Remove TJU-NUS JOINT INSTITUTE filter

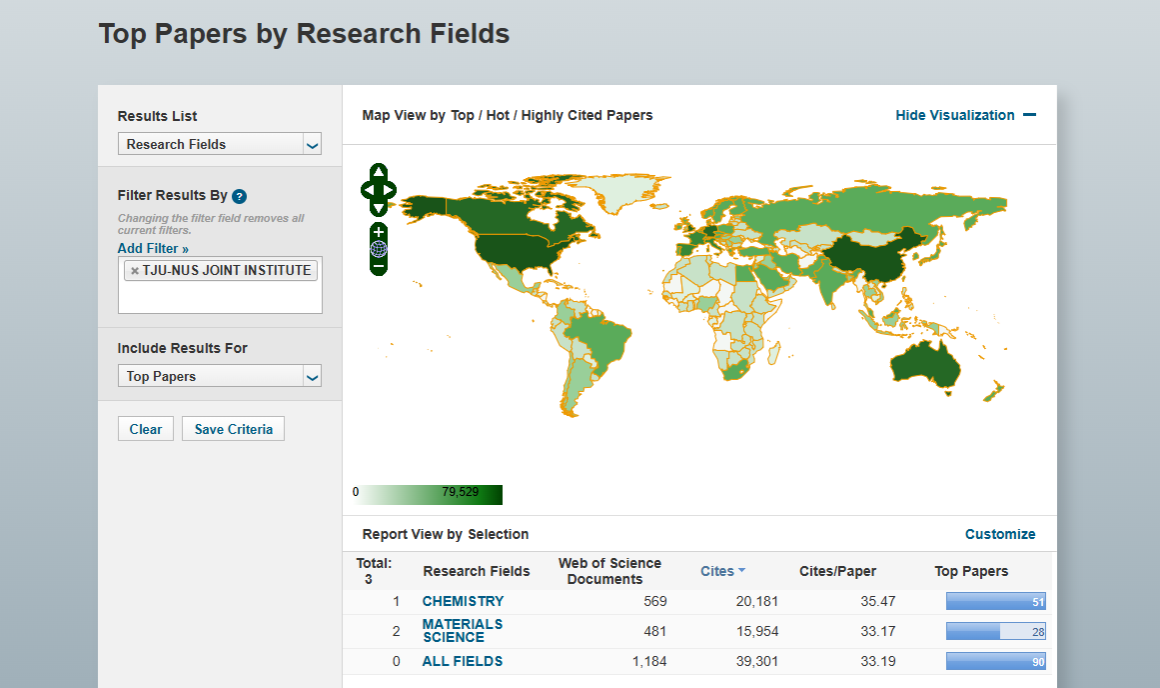pyautogui.click(x=135, y=271)
